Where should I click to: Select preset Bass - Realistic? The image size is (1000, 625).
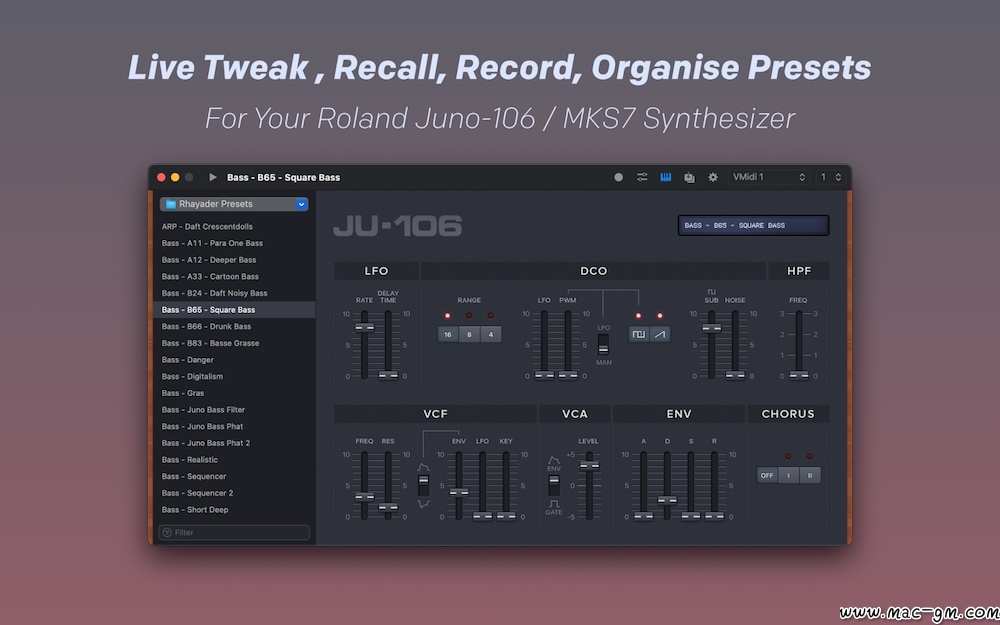tap(234, 459)
